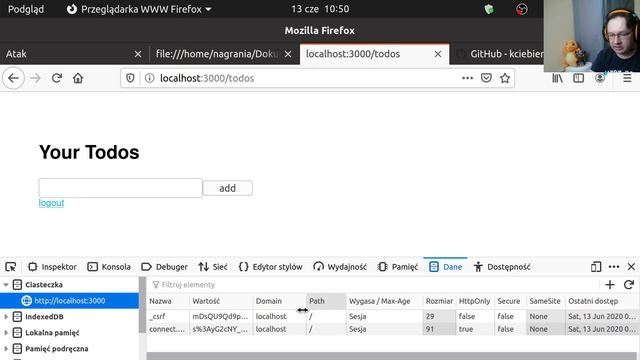The width and height of the screenshot is (640, 360).
Task: Sort by Wygasa / Max-Age column
Action: [384, 301]
